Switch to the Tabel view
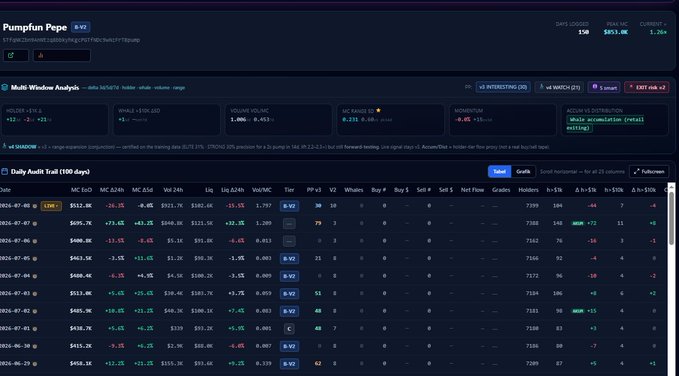The height and width of the screenshot is (376, 679). pos(499,172)
